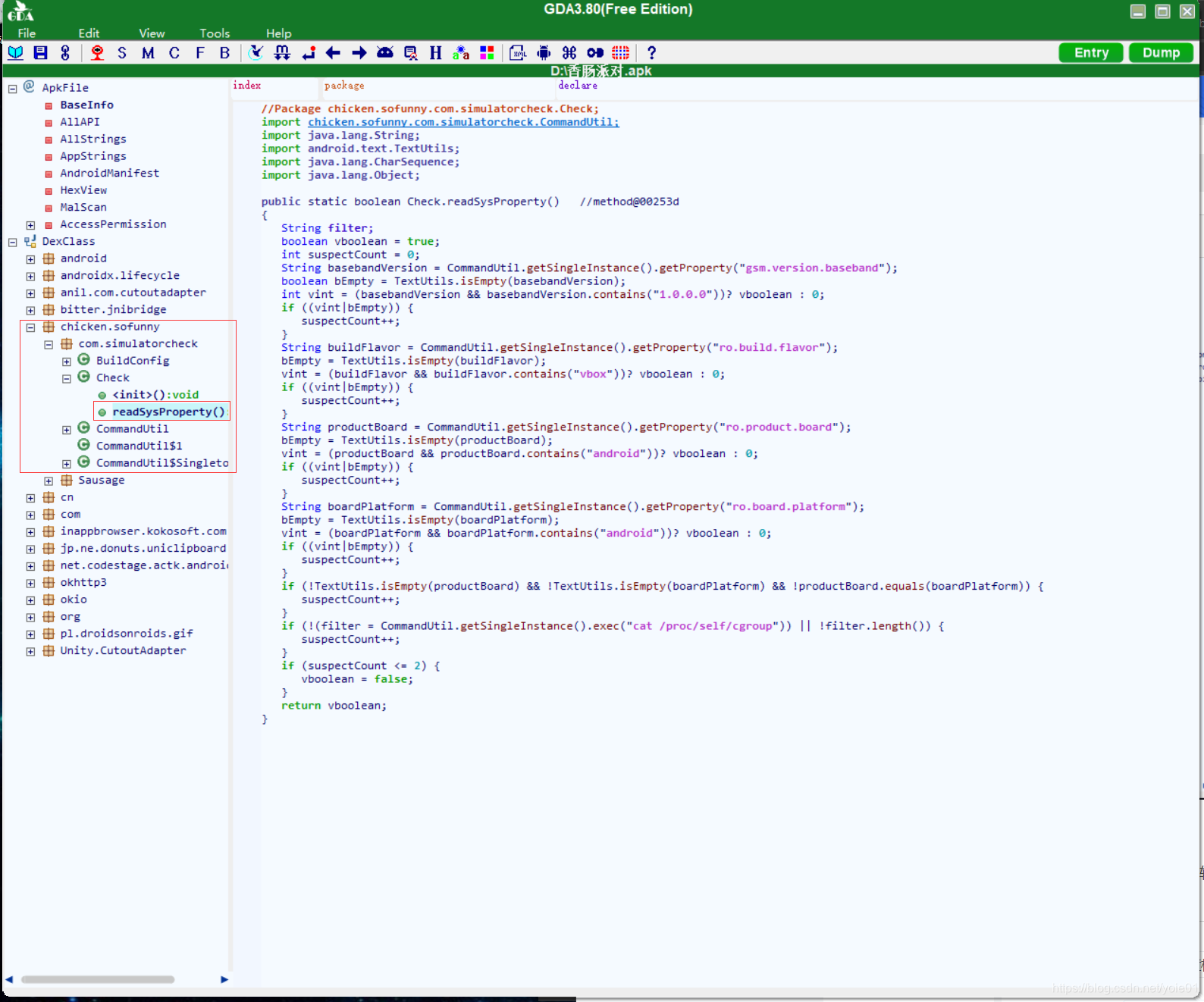
Task: Click the four colored squares icon
Action: pos(487,53)
